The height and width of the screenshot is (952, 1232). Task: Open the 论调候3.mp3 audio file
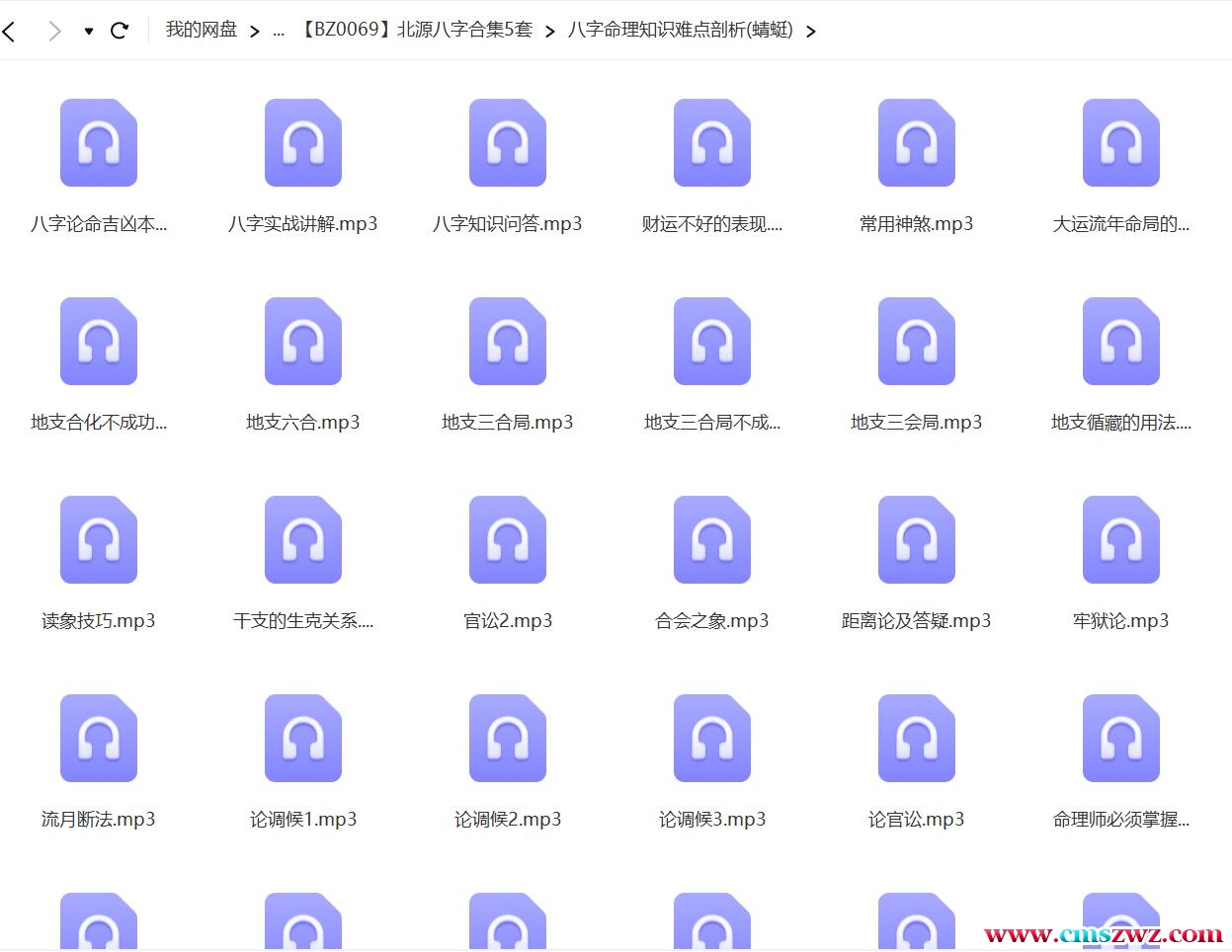click(x=712, y=739)
